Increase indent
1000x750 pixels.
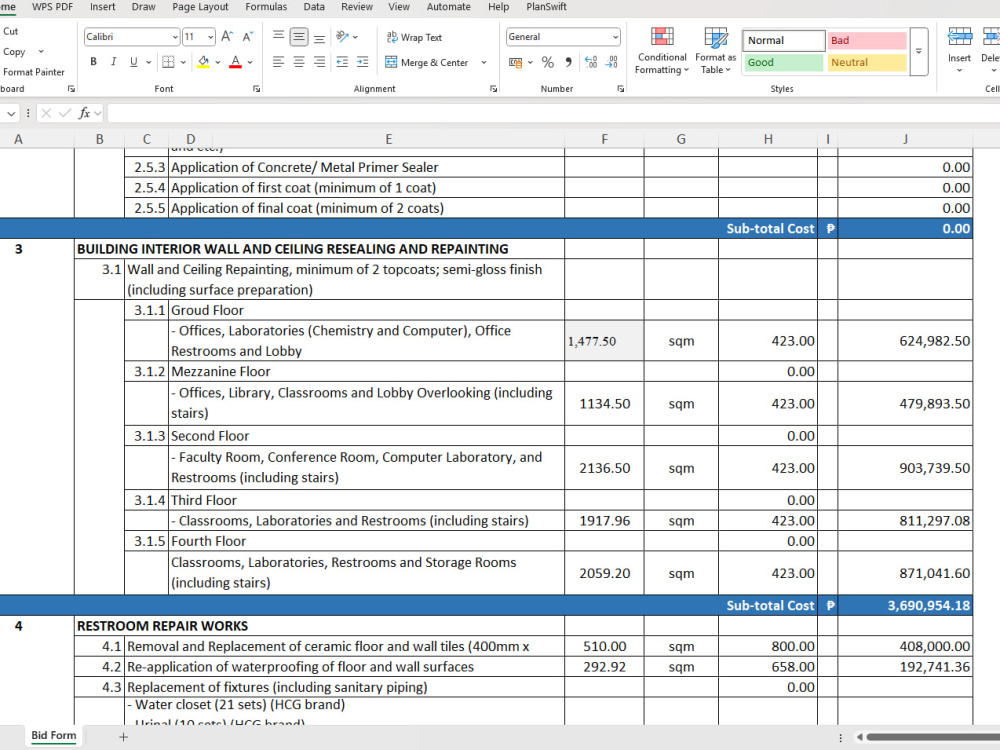click(x=363, y=62)
